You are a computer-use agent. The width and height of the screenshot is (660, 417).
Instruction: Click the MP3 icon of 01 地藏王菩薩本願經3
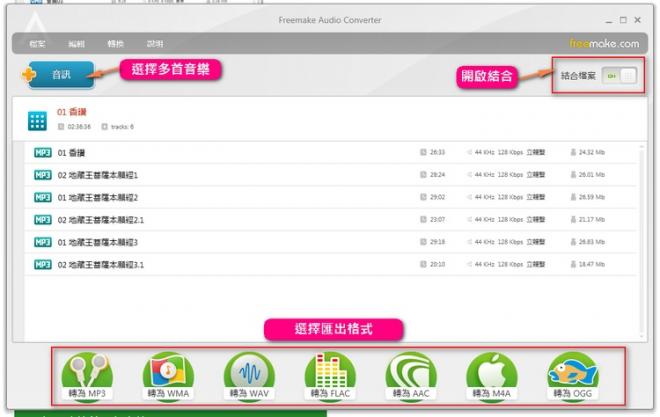click(43, 242)
